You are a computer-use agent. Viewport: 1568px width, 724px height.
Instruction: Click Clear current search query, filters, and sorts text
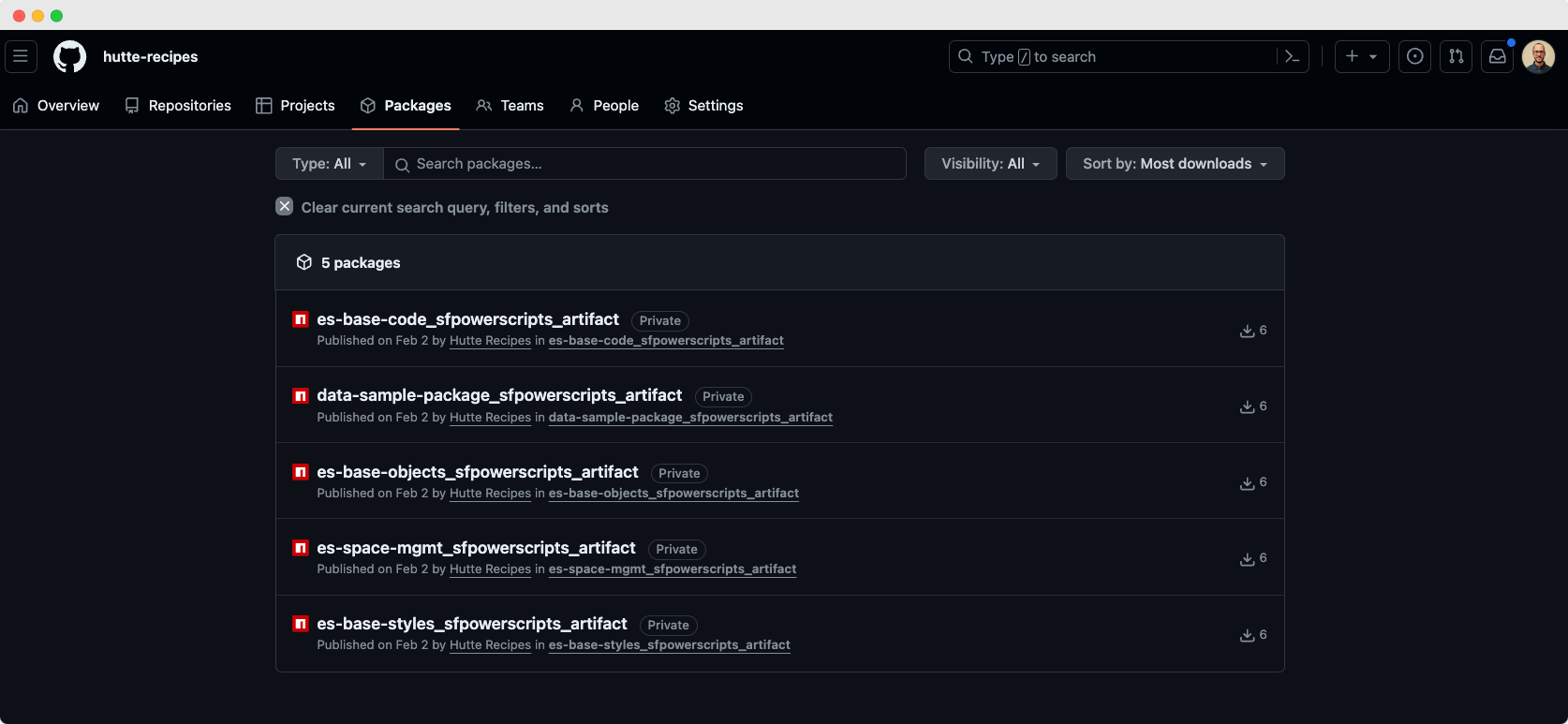coord(454,208)
